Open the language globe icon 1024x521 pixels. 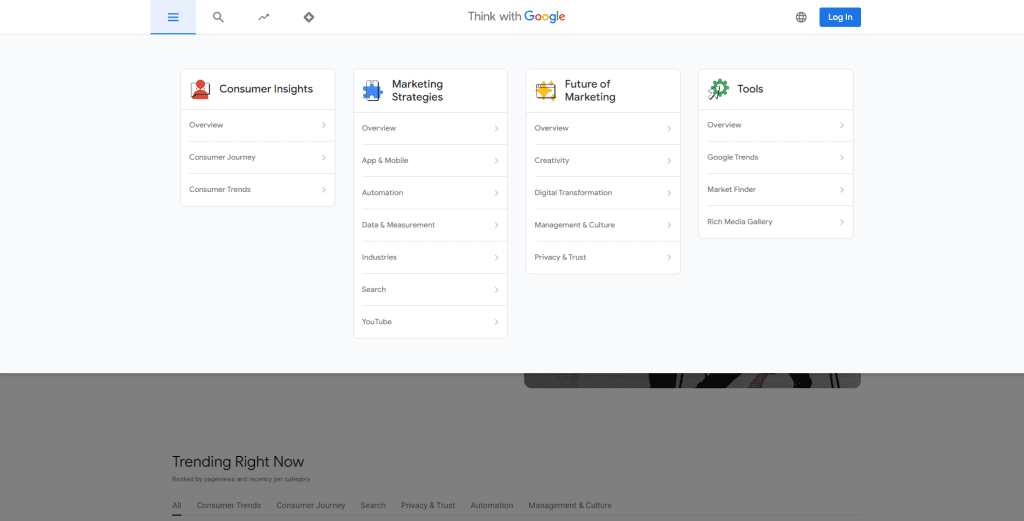(x=801, y=17)
